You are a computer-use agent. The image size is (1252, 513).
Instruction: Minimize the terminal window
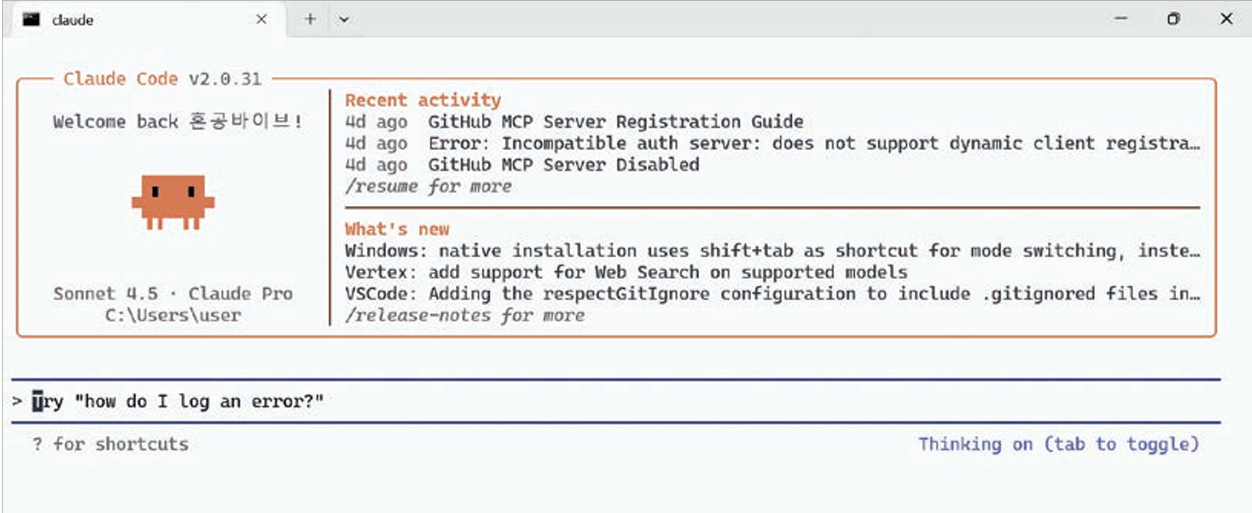(1122, 19)
